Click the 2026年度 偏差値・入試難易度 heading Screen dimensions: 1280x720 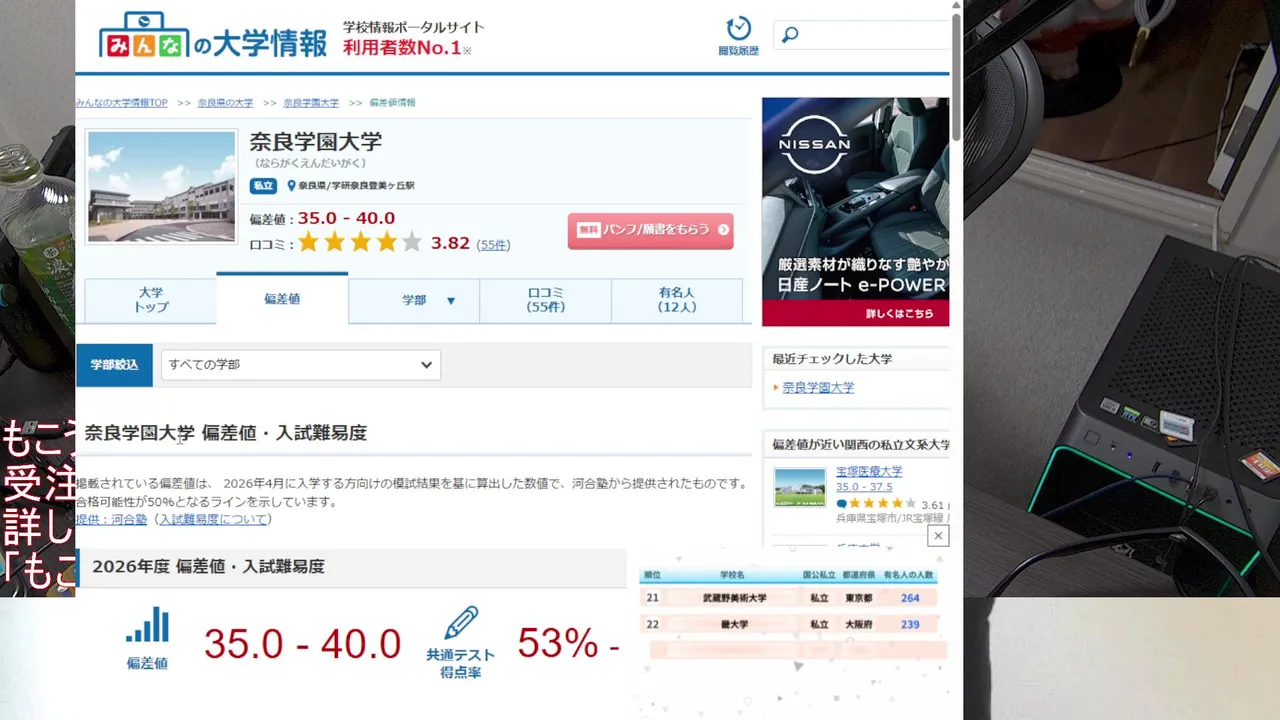208,567
